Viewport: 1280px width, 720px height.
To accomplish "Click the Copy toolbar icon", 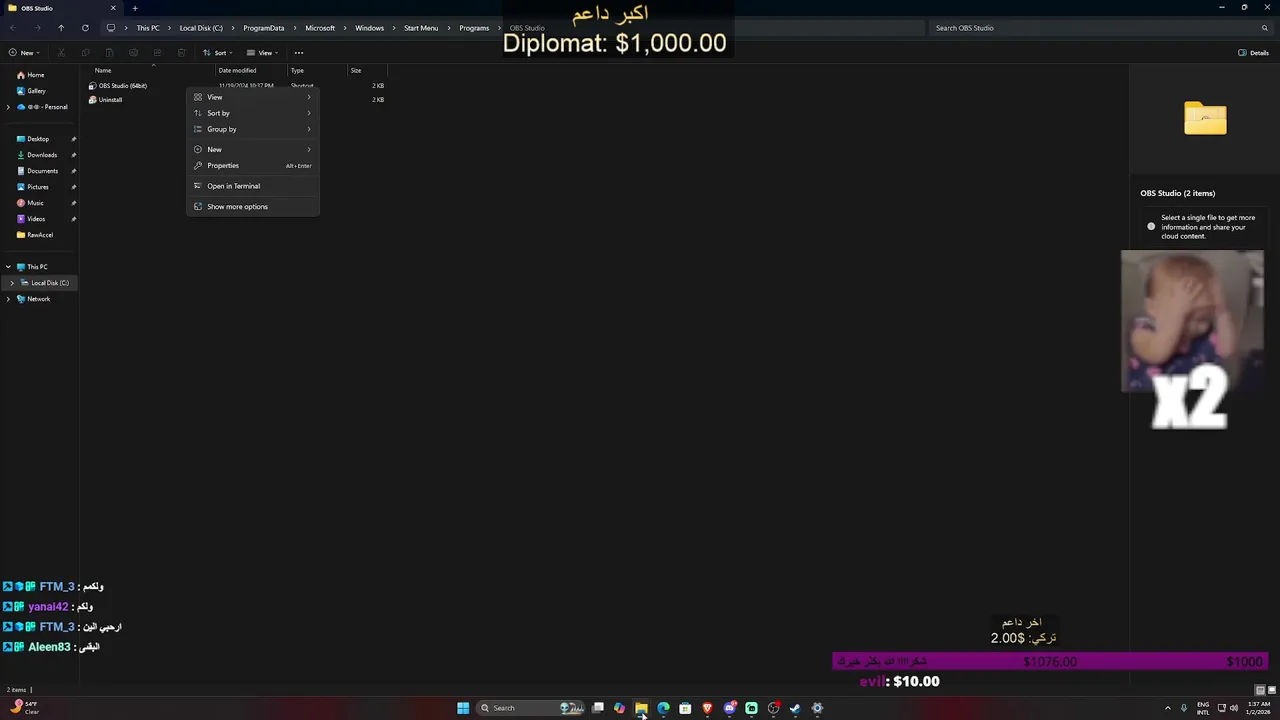I will [x=85, y=53].
